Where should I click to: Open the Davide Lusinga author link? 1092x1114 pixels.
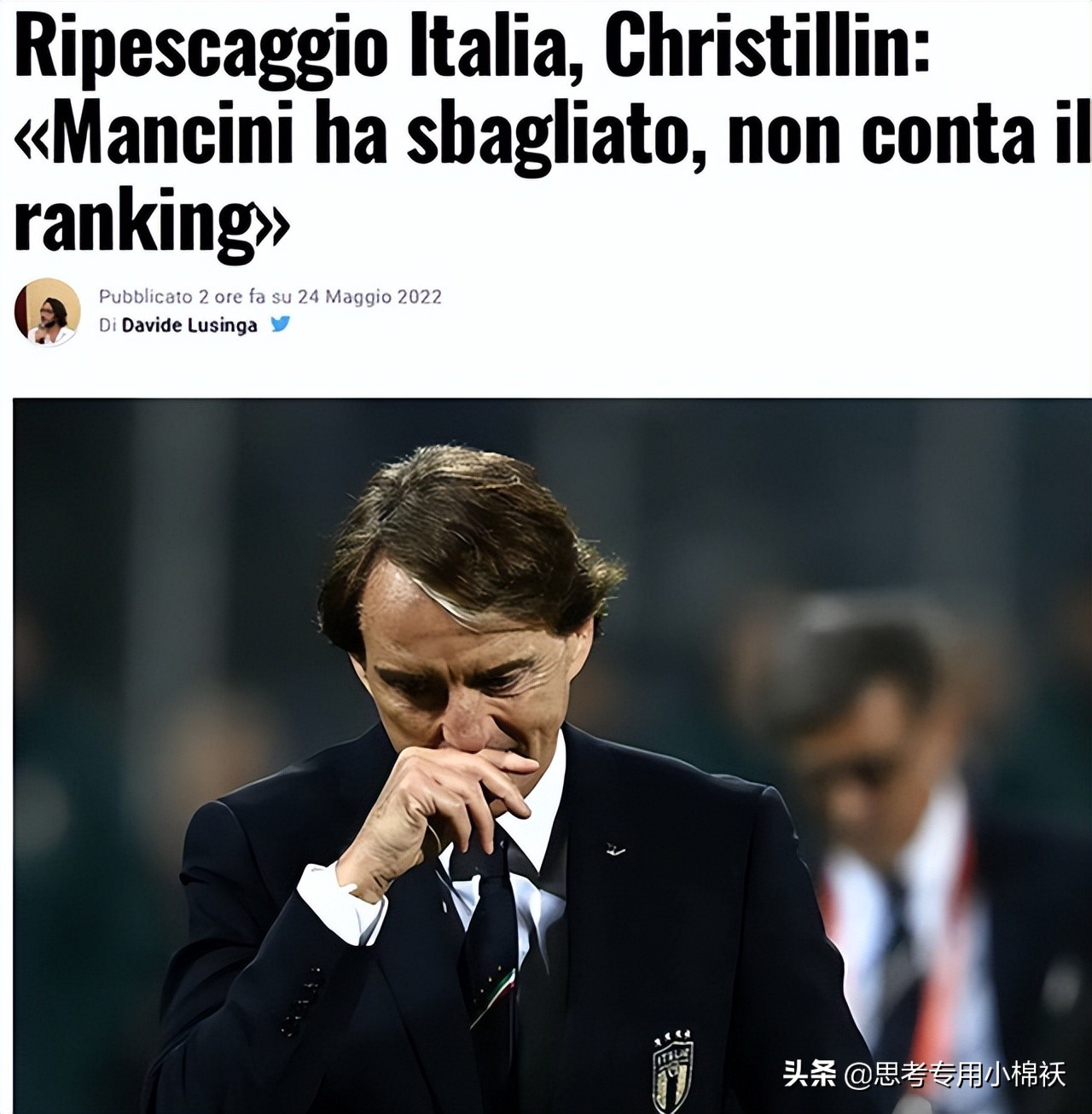click(x=189, y=325)
